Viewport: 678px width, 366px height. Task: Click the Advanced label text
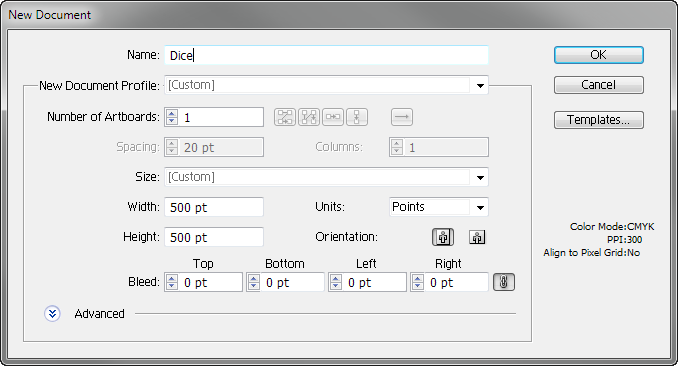[x=99, y=314]
